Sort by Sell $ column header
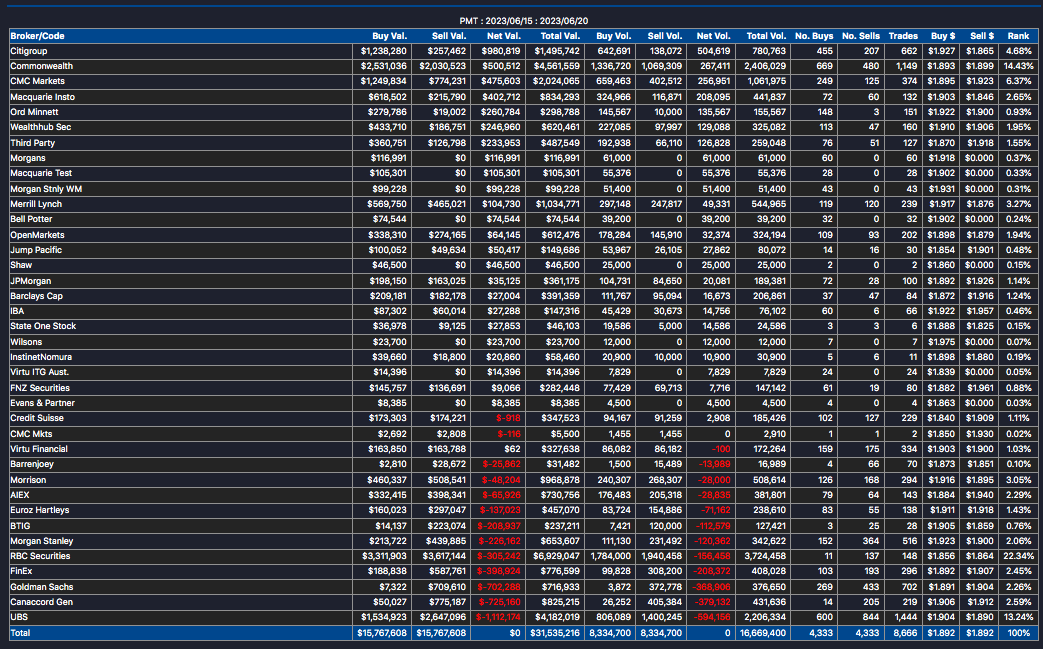Image resolution: width=1043 pixels, height=649 pixels. 982,36
